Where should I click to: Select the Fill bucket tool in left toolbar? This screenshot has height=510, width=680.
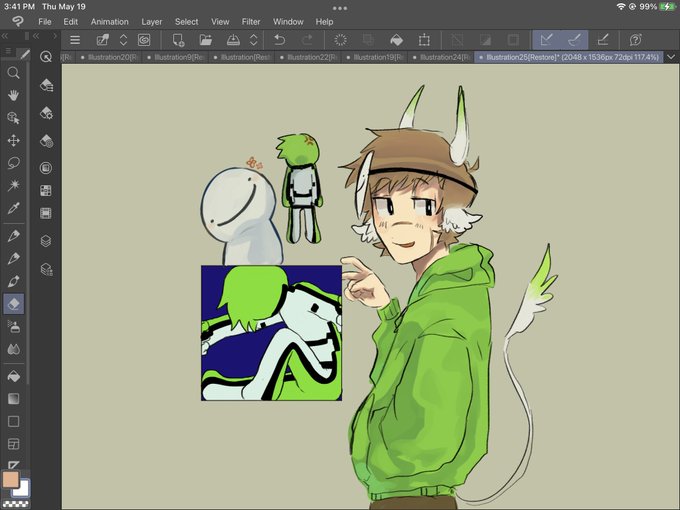click(x=13, y=376)
